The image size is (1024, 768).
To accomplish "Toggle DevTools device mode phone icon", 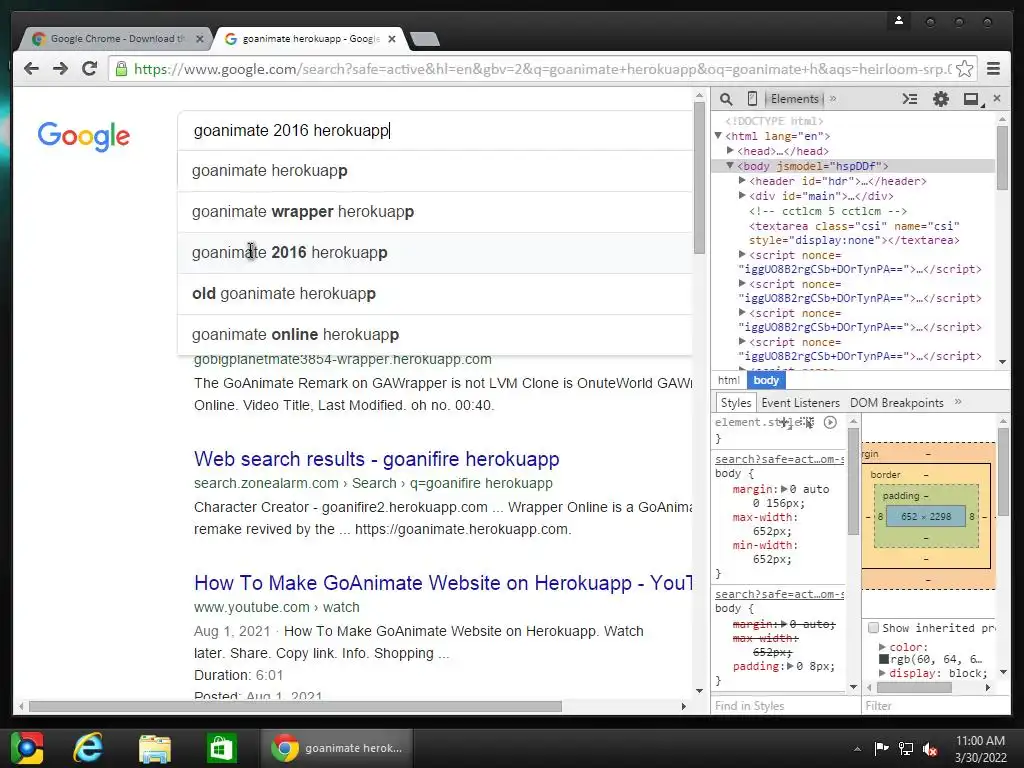I will 752,99.
